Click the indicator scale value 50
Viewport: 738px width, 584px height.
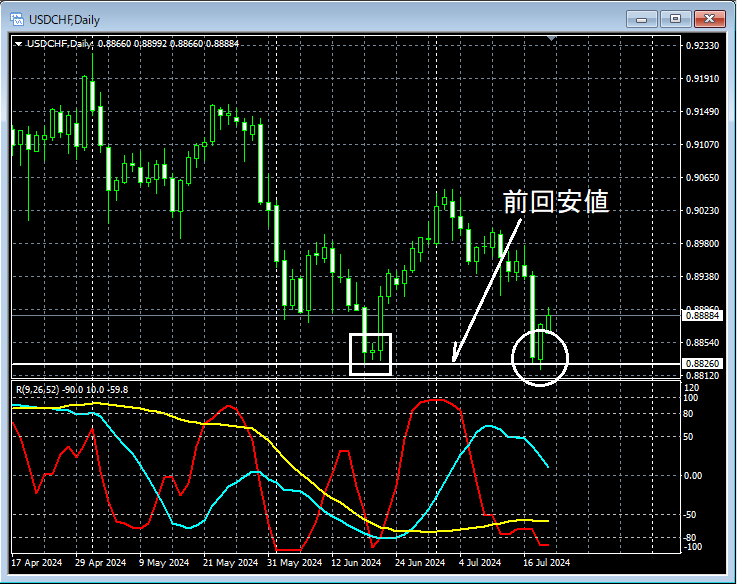point(688,437)
